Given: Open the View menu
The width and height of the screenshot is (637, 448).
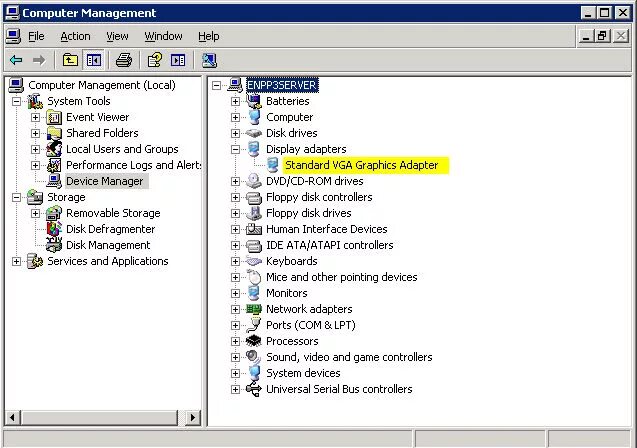Looking at the screenshot, I should click(x=117, y=37).
